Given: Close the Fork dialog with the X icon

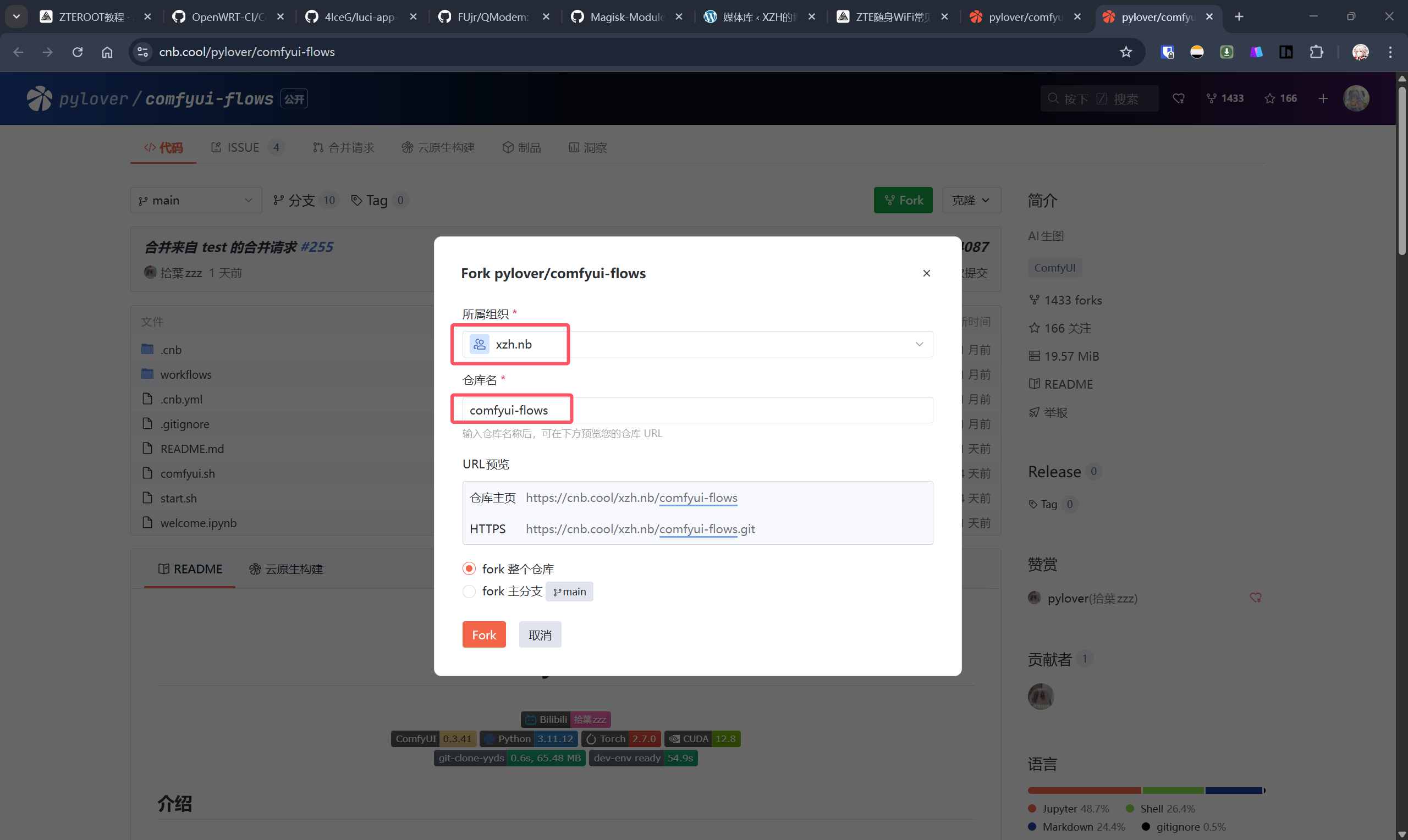Looking at the screenshot, I should [926, 273].
